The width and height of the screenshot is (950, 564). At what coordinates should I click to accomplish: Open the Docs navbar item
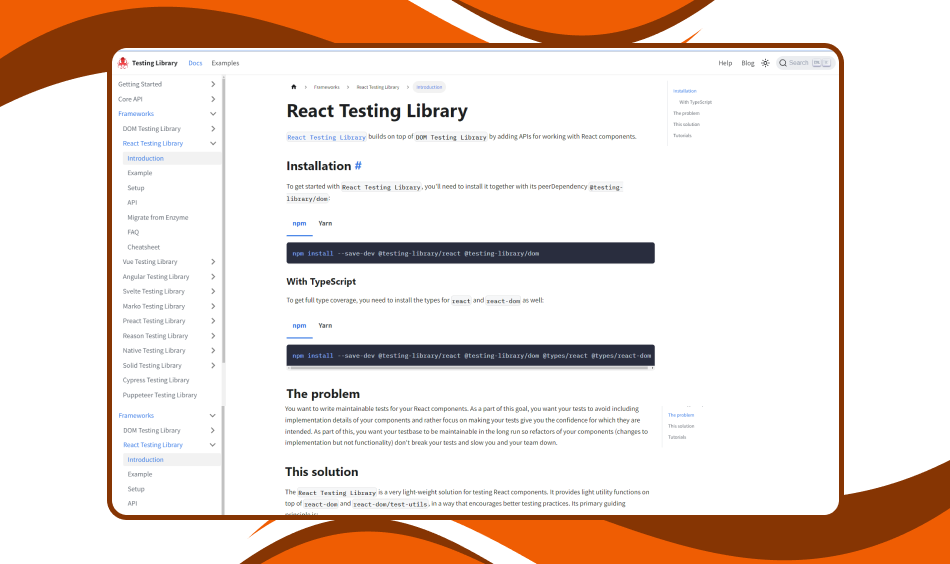tap(195, 63)
